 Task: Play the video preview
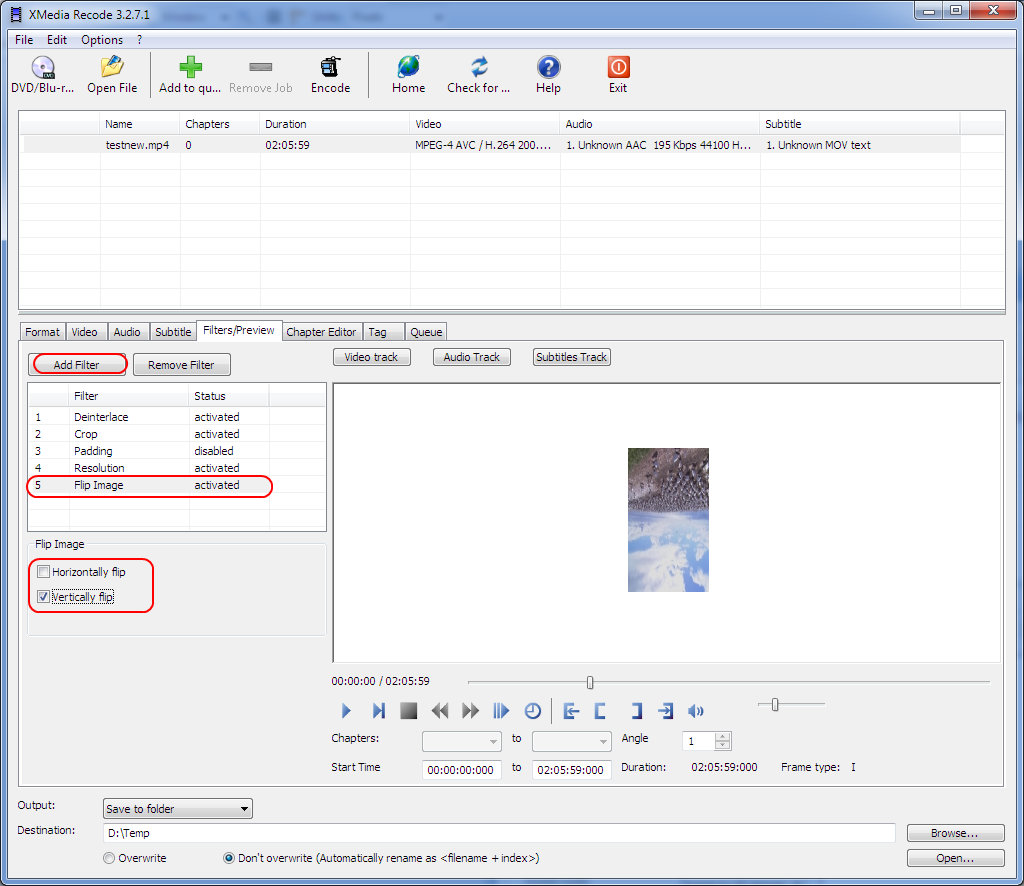[x=347, y=711]
